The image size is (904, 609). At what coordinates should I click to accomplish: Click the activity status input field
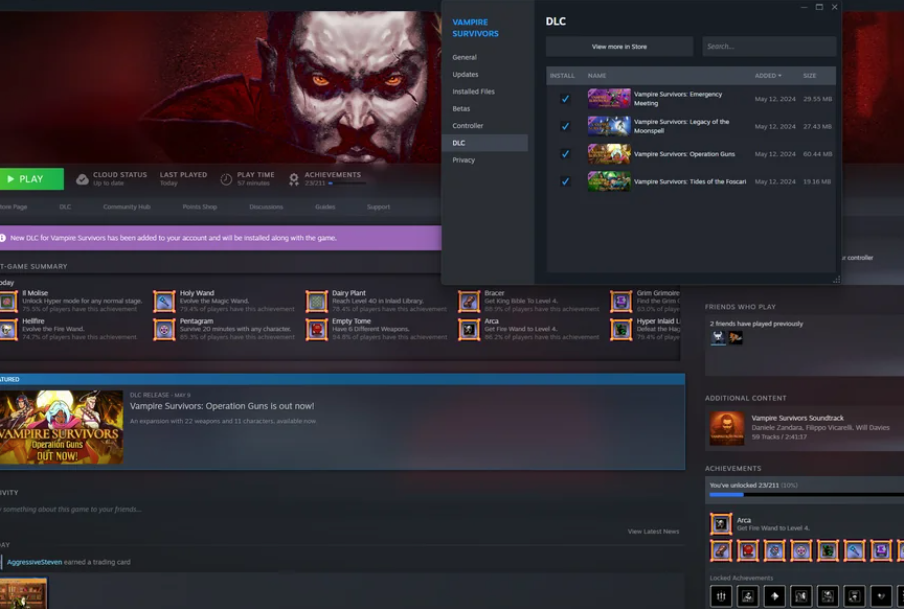[340, 509]
